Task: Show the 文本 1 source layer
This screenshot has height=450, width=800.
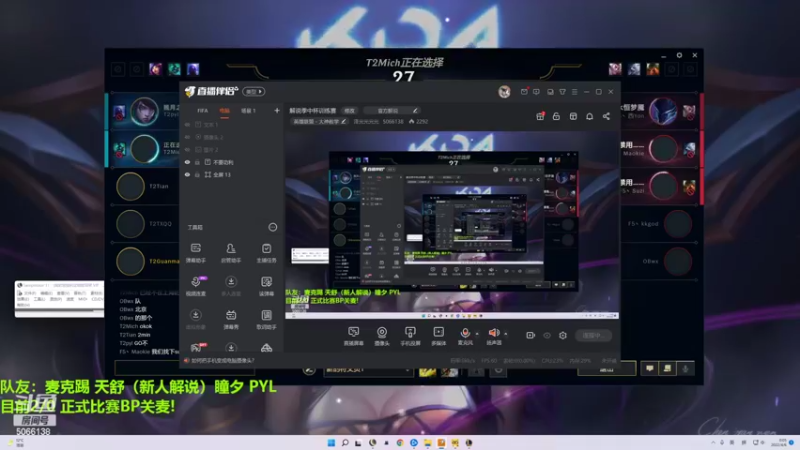Action: click(x=187, y=124)
